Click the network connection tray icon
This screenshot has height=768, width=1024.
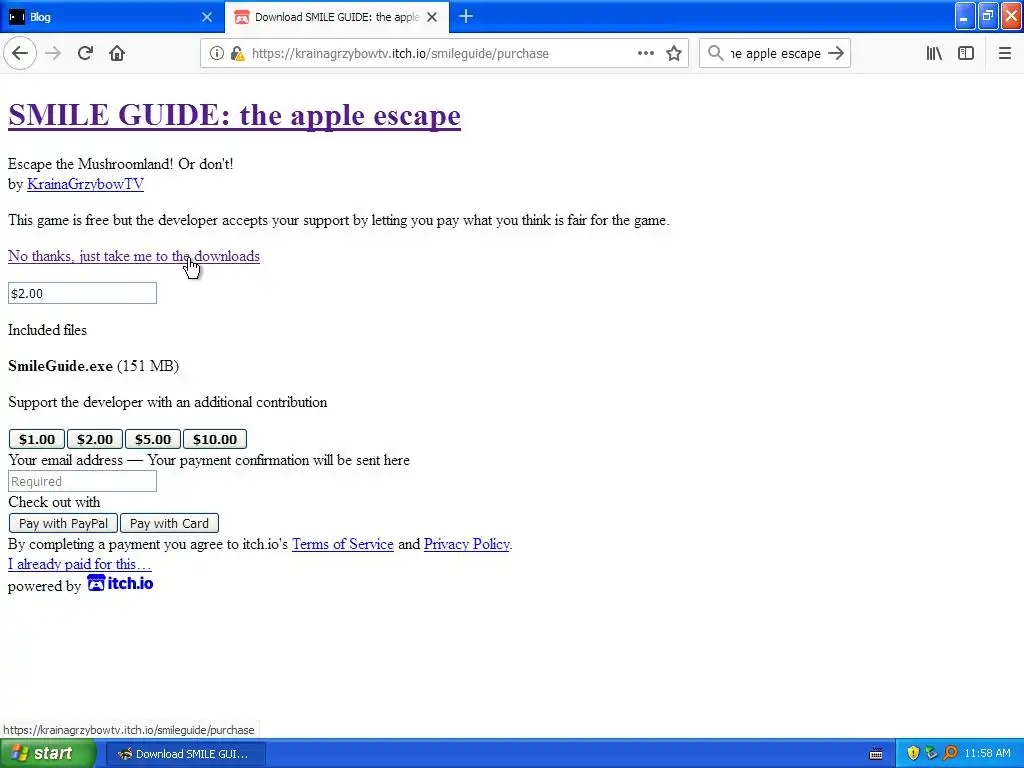pos(931,754)
